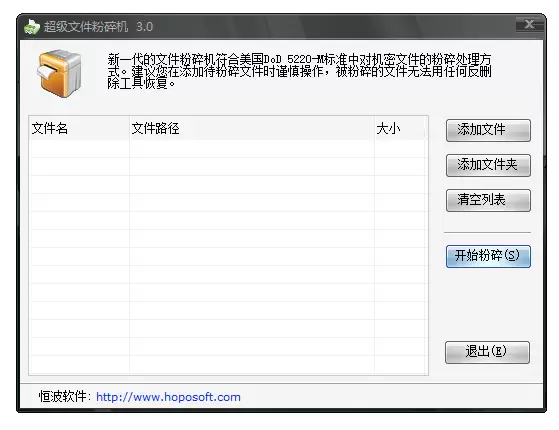This screenshot has height=430, width=559.
Task: Click the last row of file list
Action: (228, 364)
